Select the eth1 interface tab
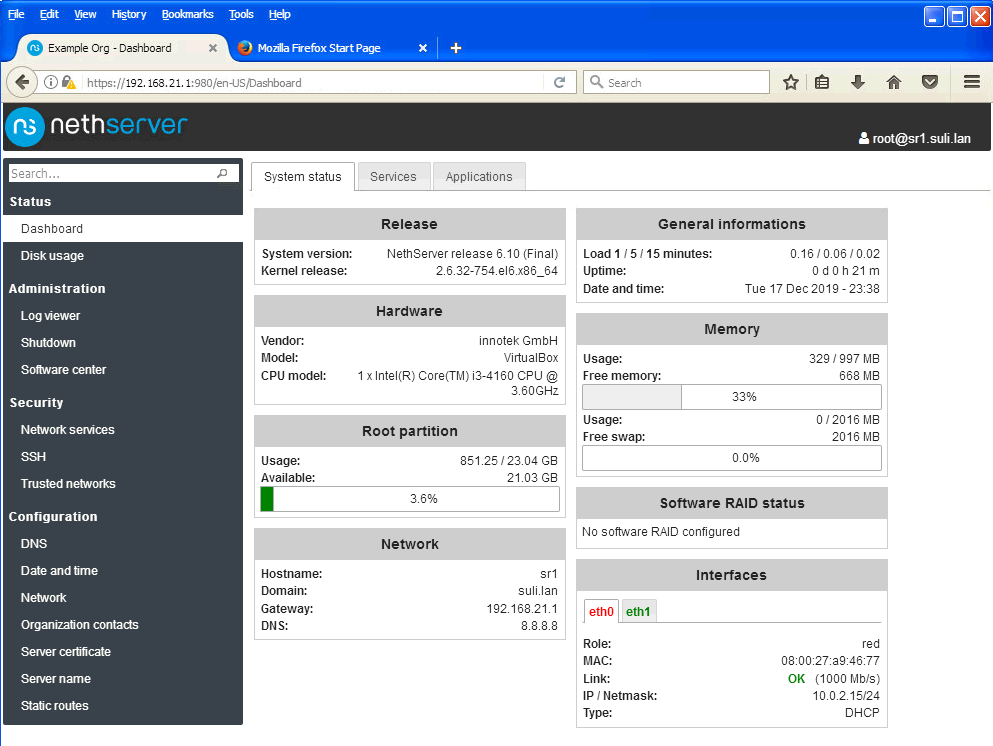 click(x=637, y=611)
